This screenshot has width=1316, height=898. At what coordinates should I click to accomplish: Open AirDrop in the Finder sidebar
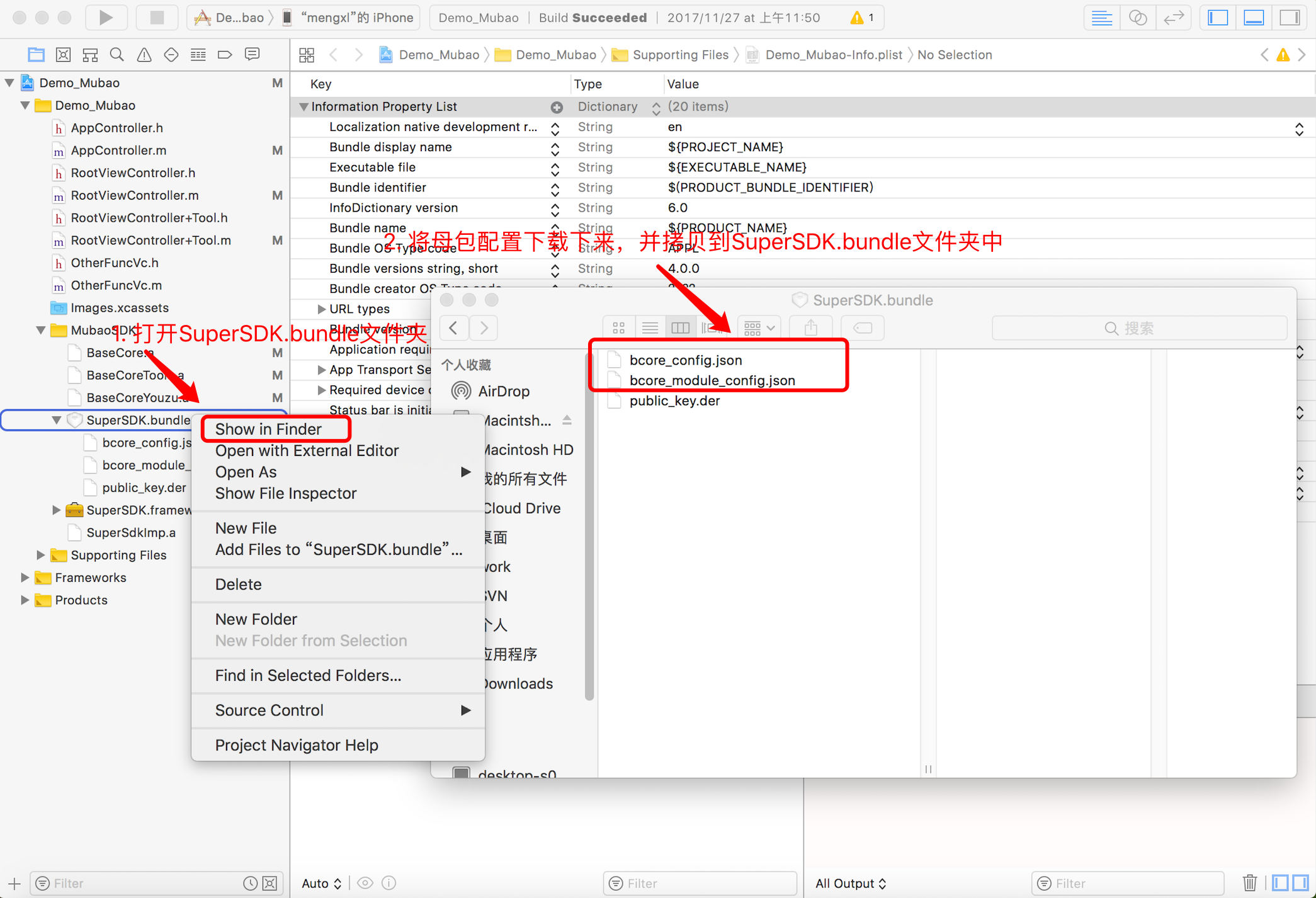504,391
